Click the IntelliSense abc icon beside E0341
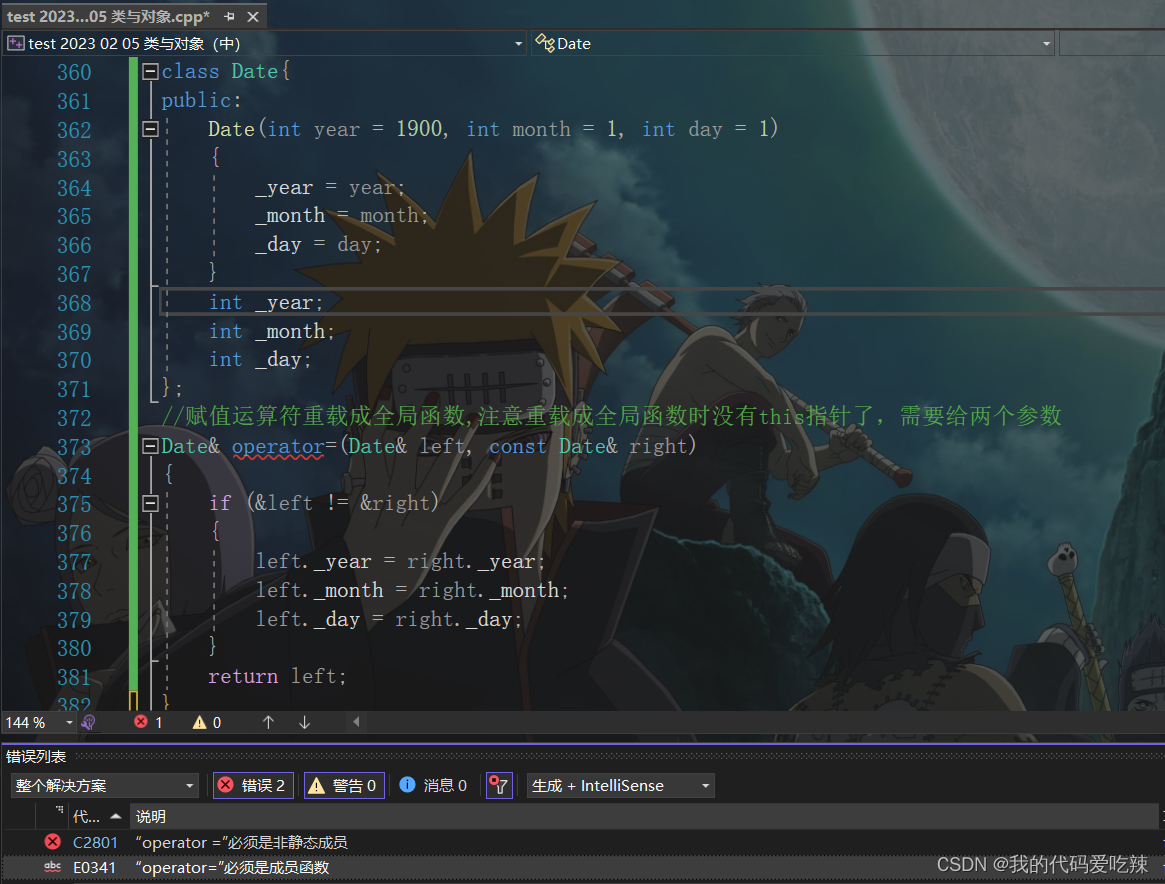1165x884 pixels. point(53,867)
